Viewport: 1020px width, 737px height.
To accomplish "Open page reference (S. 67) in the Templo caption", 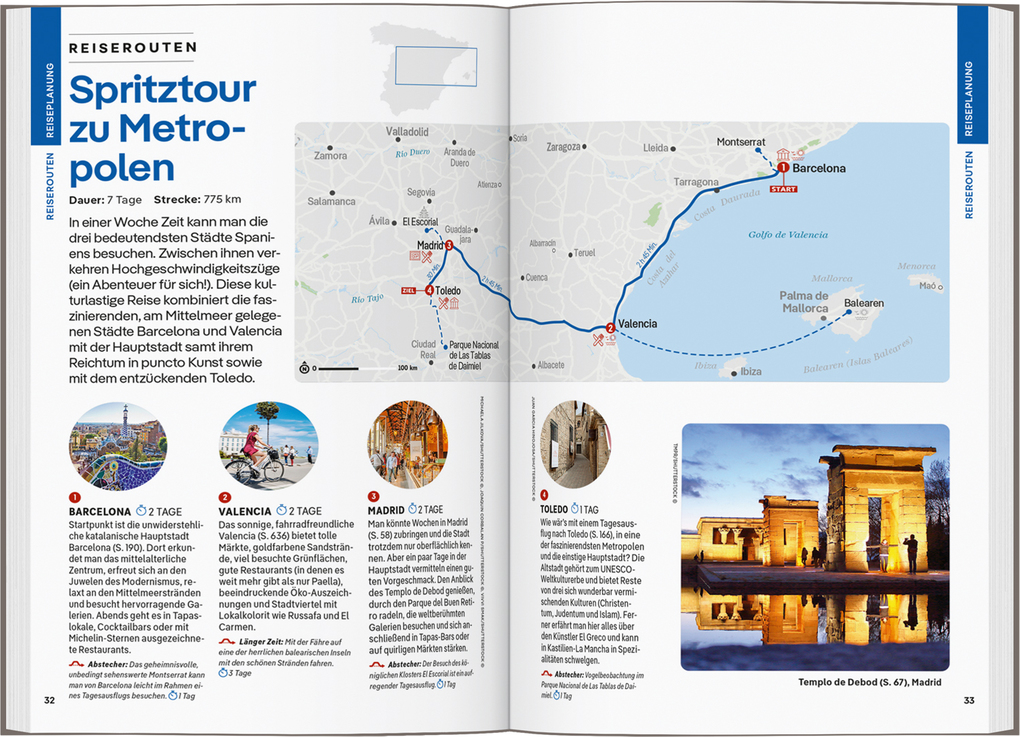I will [892, 681].
